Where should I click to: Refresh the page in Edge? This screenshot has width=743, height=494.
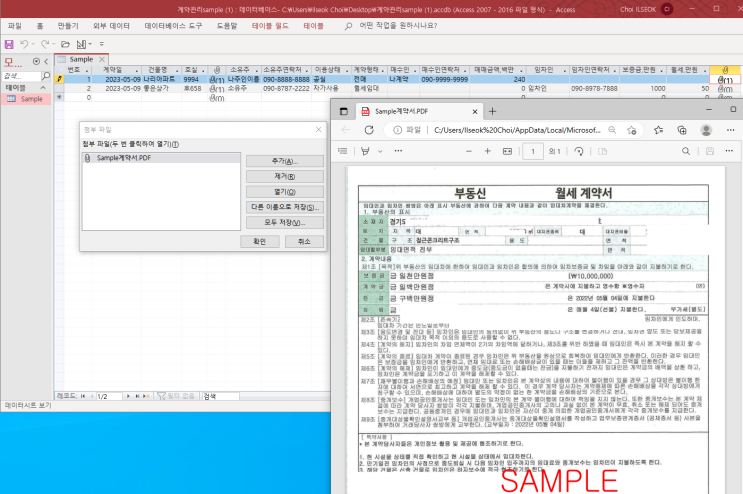coord(369,130)
